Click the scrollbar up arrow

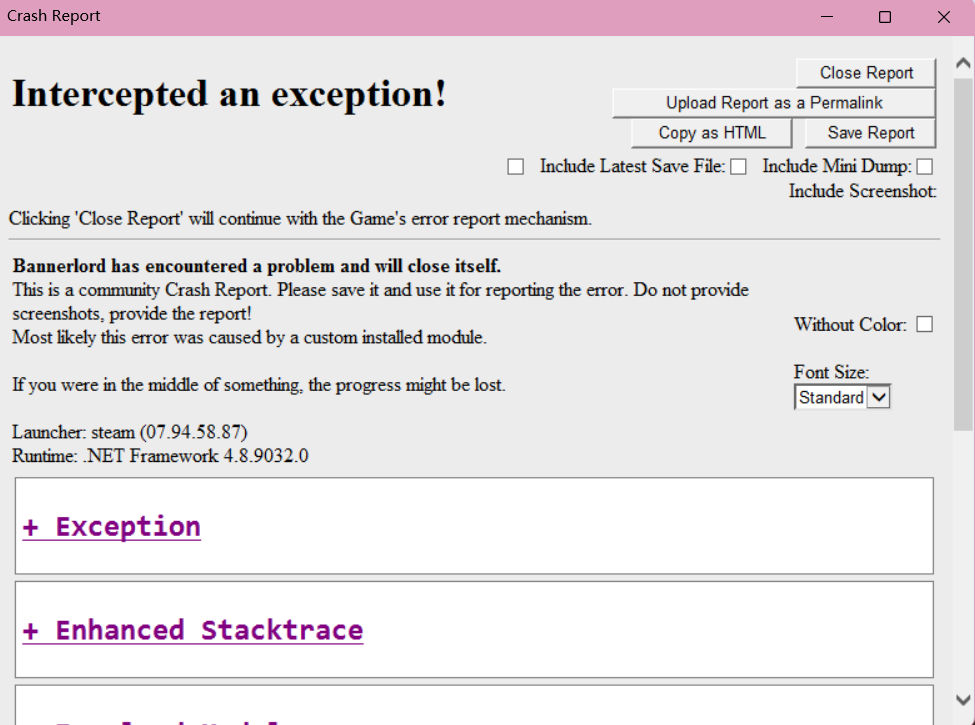pos(963,63)
